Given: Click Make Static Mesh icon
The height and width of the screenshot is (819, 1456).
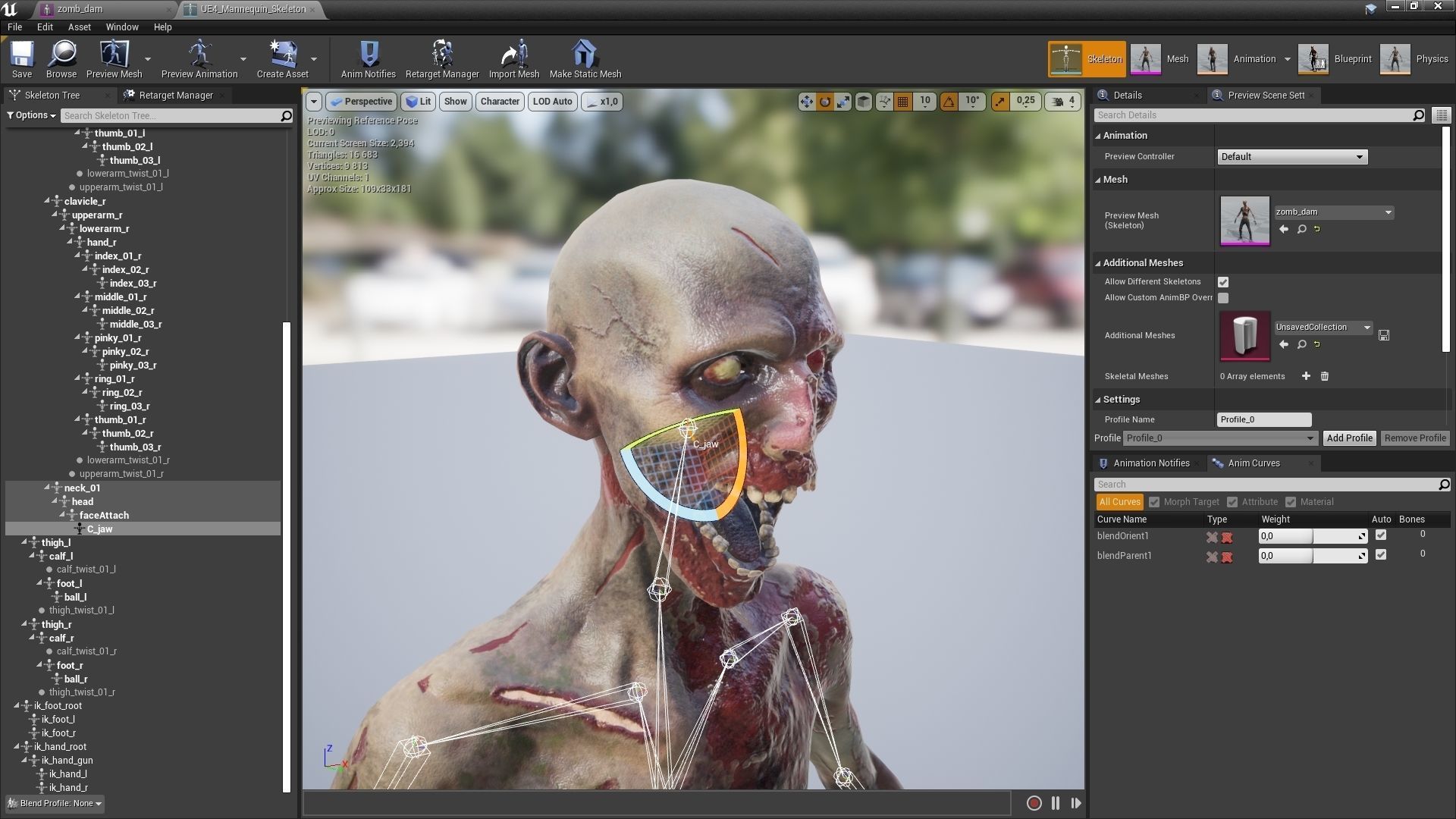Looking at the screenshot, I should click(585, 59).
